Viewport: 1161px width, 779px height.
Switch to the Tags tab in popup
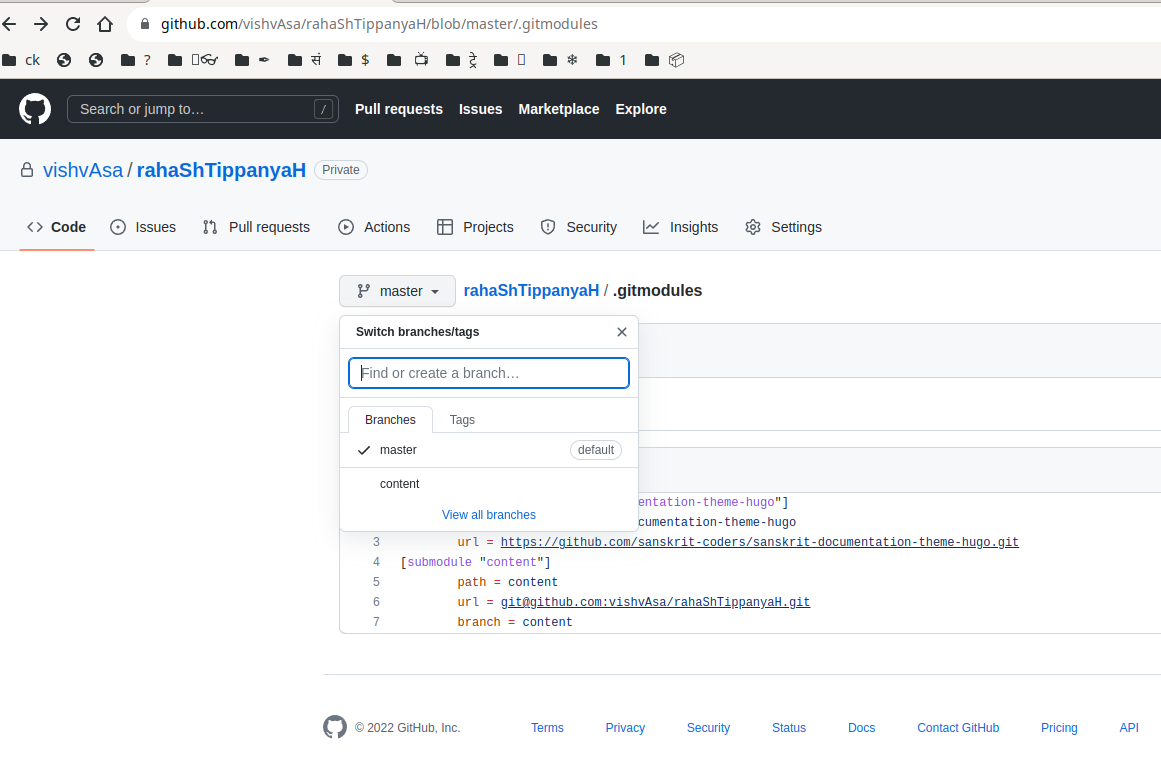(x=462, y=420)
